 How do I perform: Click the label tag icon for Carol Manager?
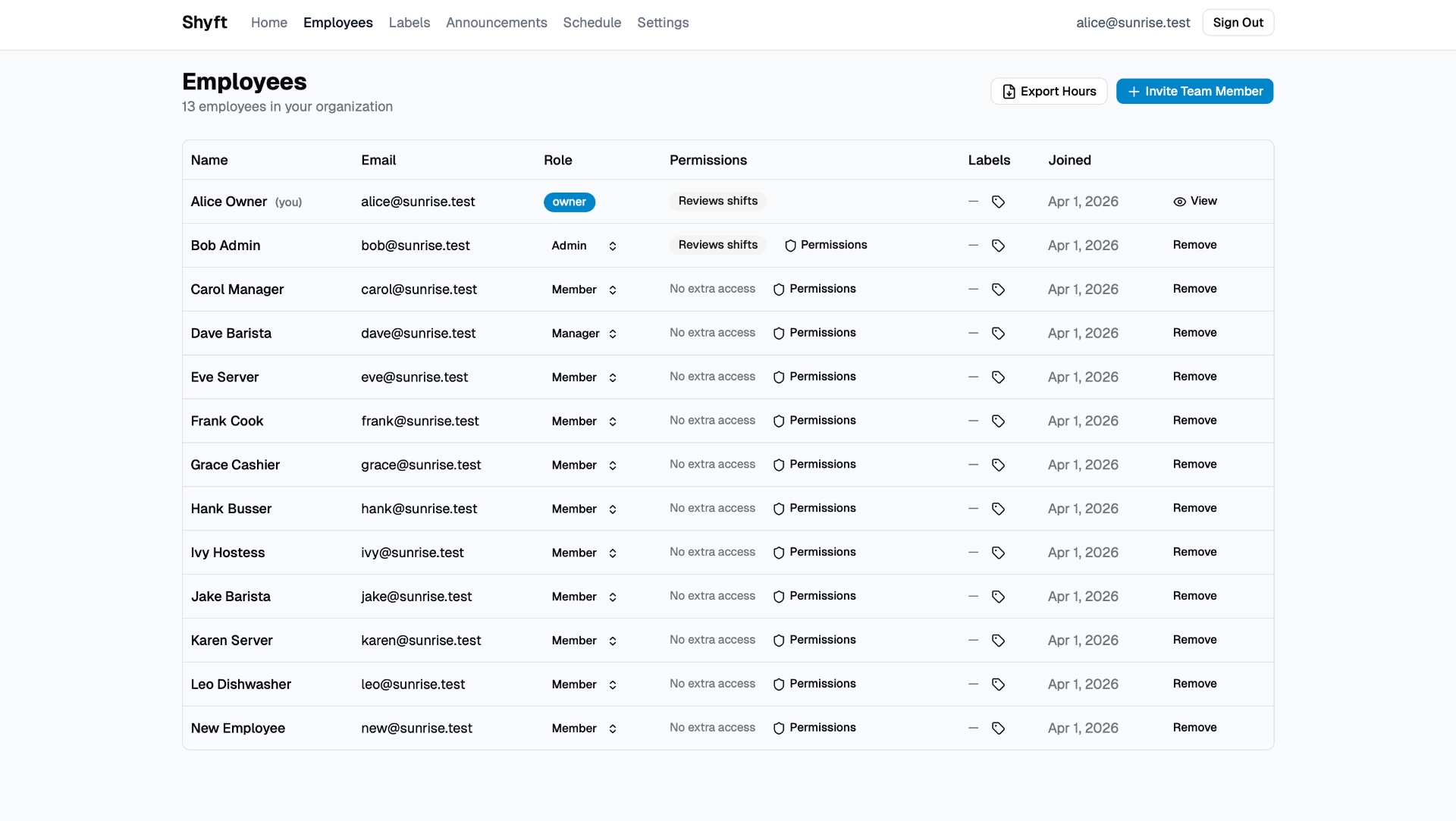pyautogui.click(x=998, y=290)
